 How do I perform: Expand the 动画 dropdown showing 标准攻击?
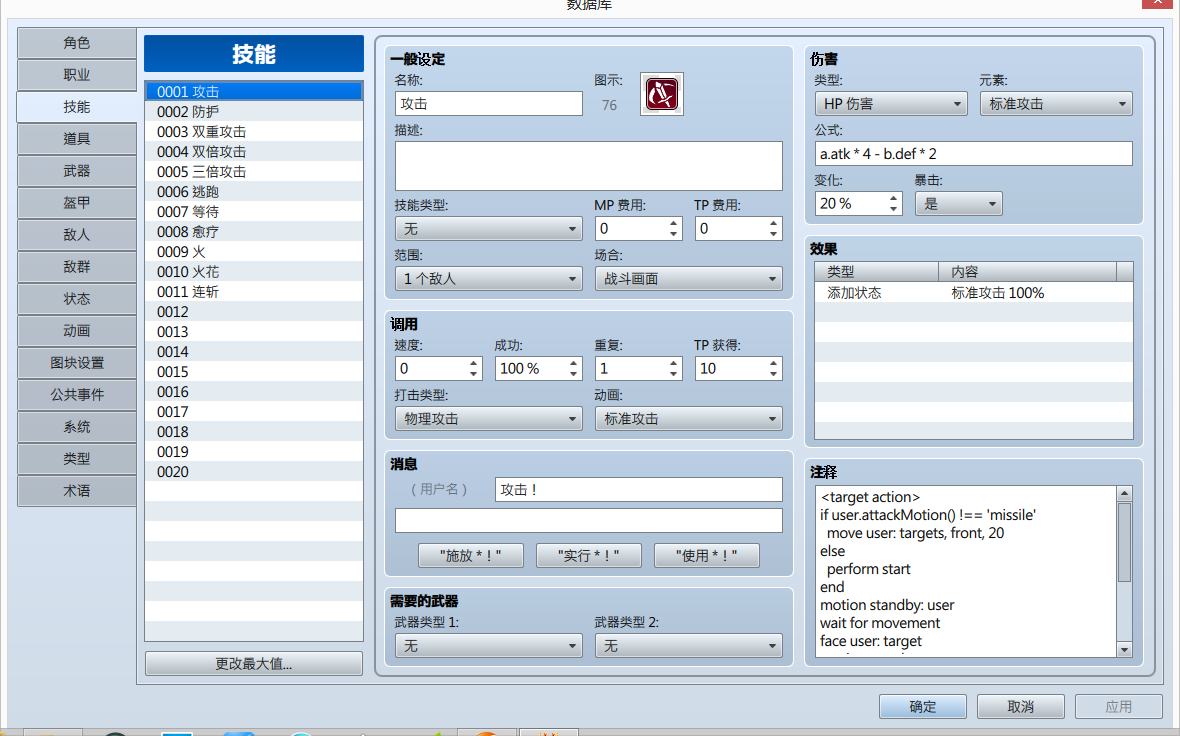[689, 418]
